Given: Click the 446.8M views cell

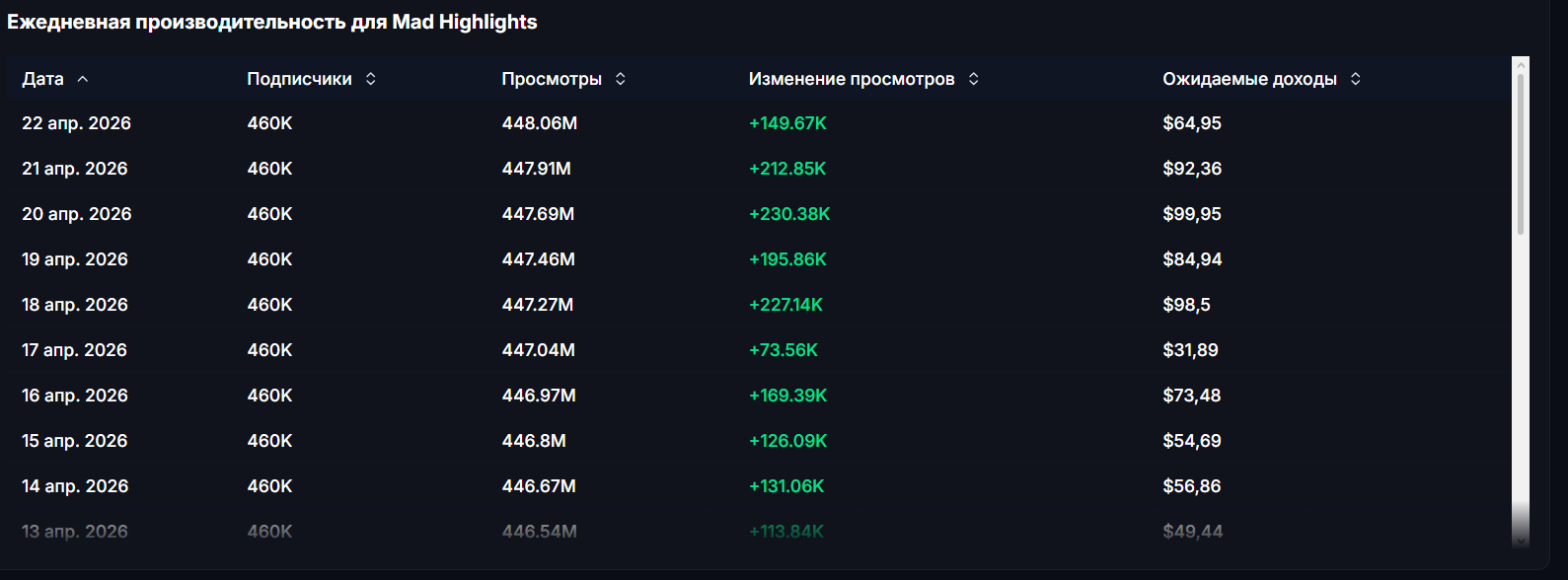Looking at the screenshot, I should [x=534, y=441].
